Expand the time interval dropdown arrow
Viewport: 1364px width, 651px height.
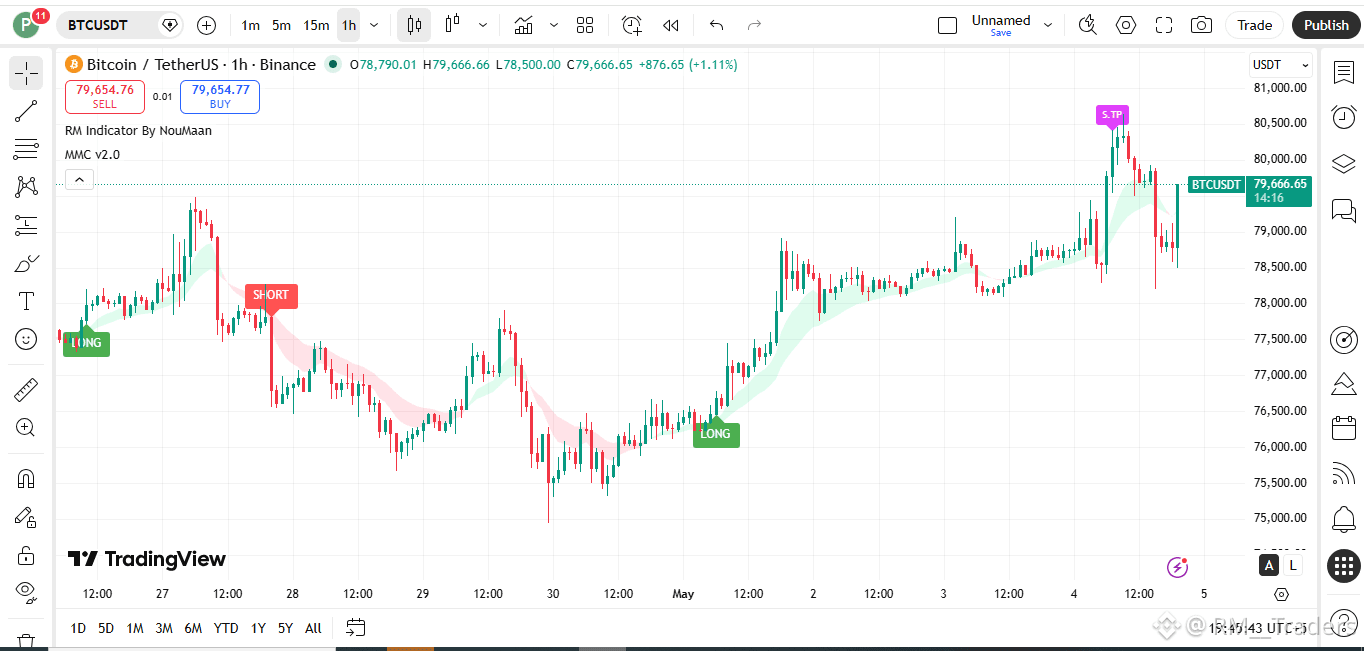pos(374,25)
